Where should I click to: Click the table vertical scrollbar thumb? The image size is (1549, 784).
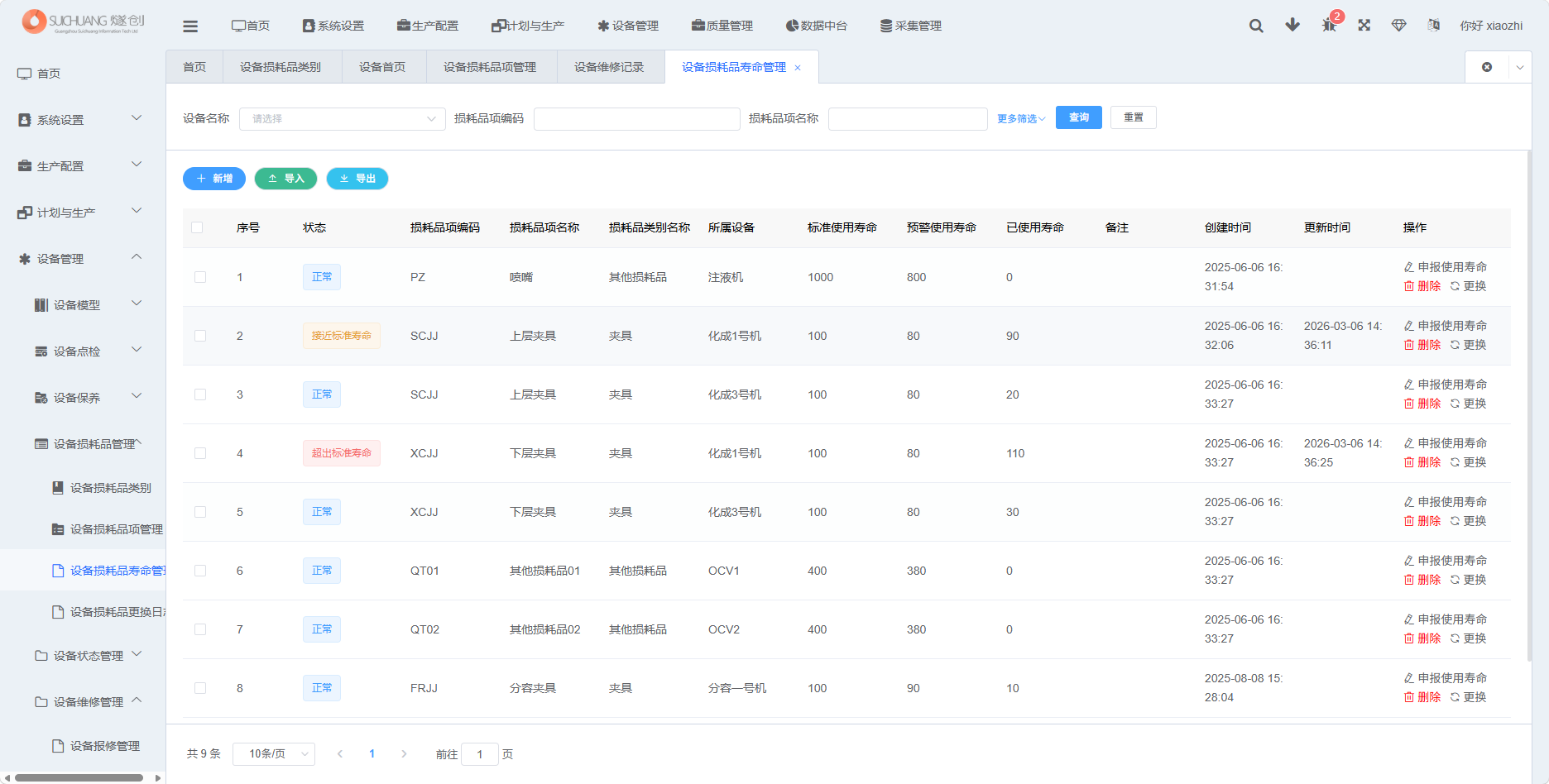pos(1529,405)
